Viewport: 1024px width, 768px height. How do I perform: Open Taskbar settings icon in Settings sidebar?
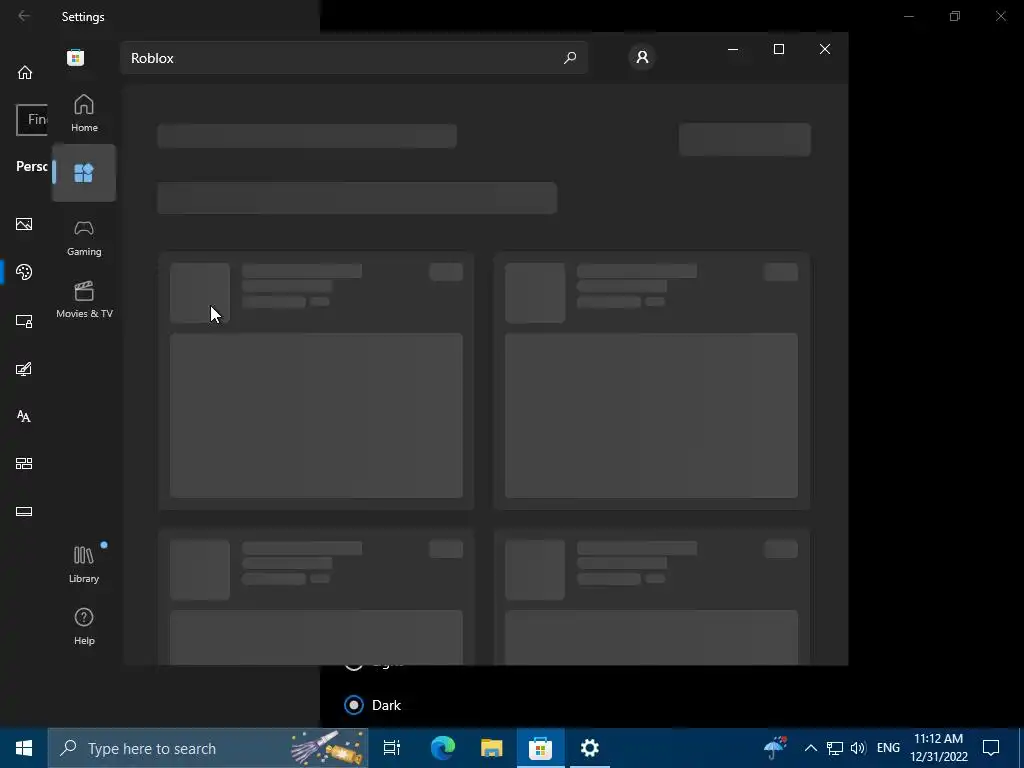pyautogui.click(x=24, y=511)
